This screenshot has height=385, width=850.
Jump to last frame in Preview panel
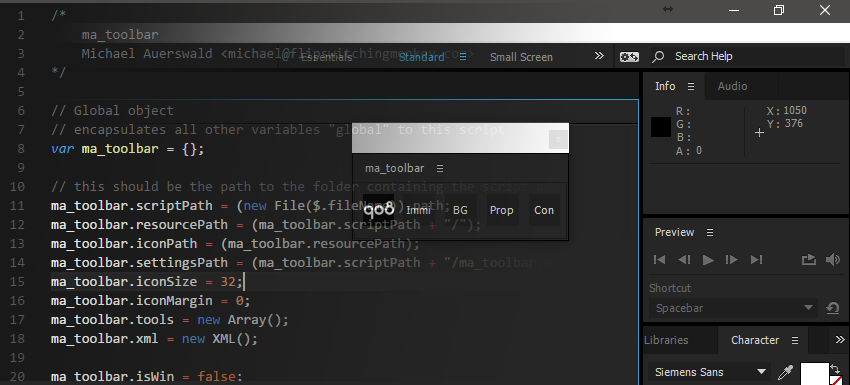pyautogui.click(x=756, y=260)
